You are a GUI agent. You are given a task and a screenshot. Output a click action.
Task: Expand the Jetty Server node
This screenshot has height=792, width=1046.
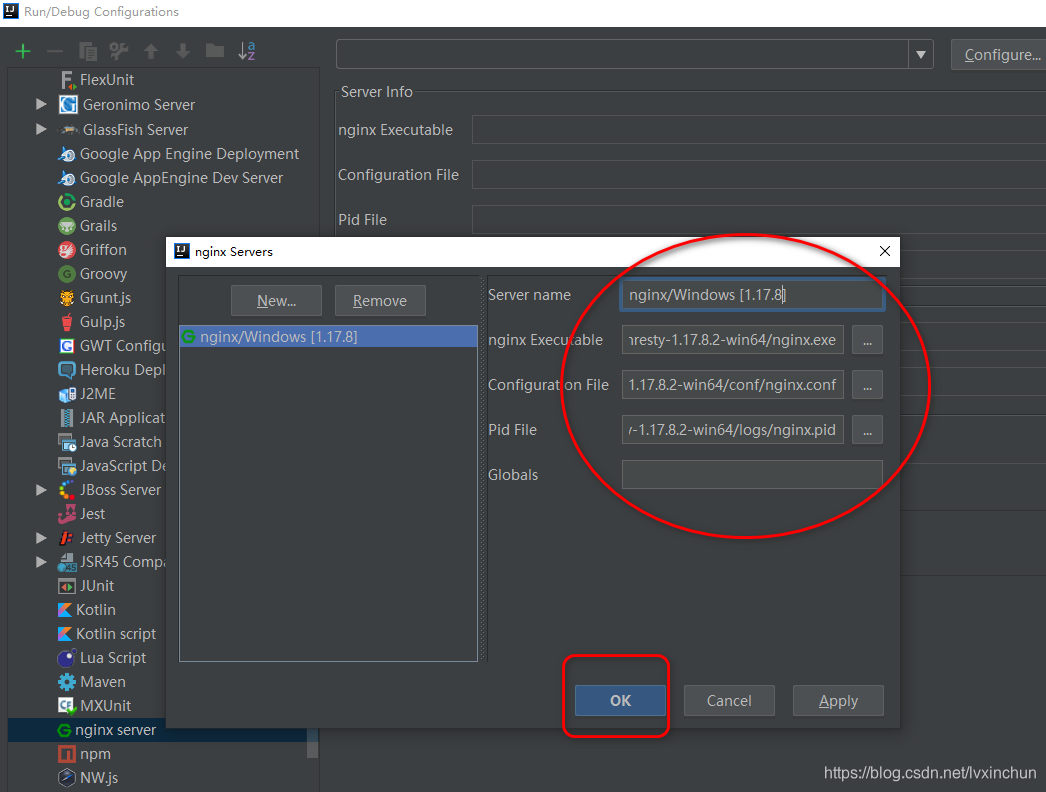41,538
